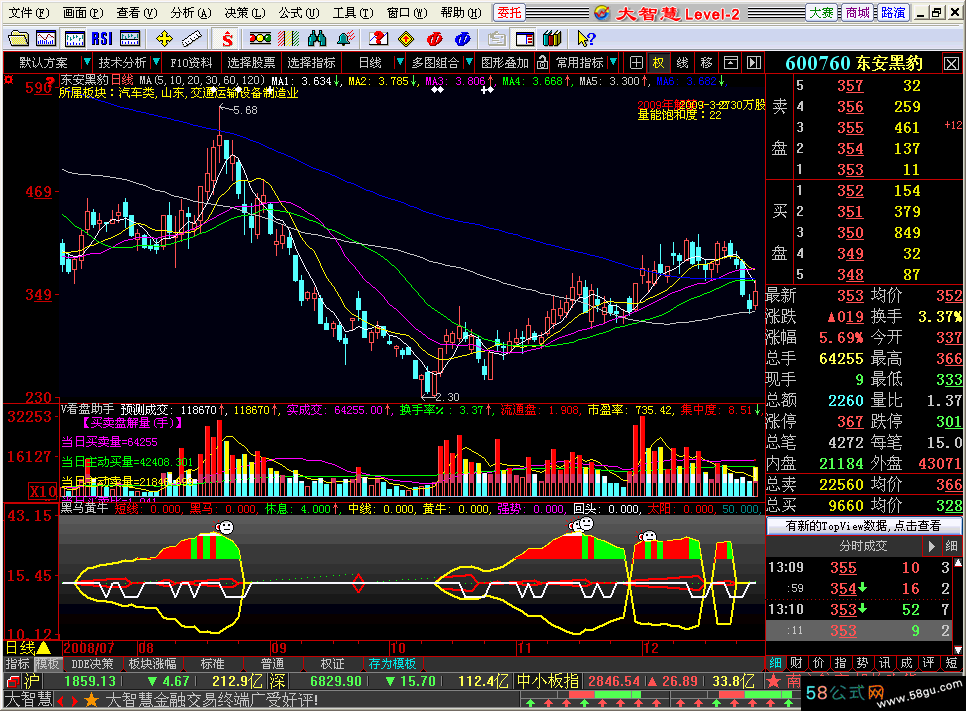Image resolution: width=966 pixels, height=711 pixels.
Task: Click the 图形叠加 button
Action: [x=505, y=62]
